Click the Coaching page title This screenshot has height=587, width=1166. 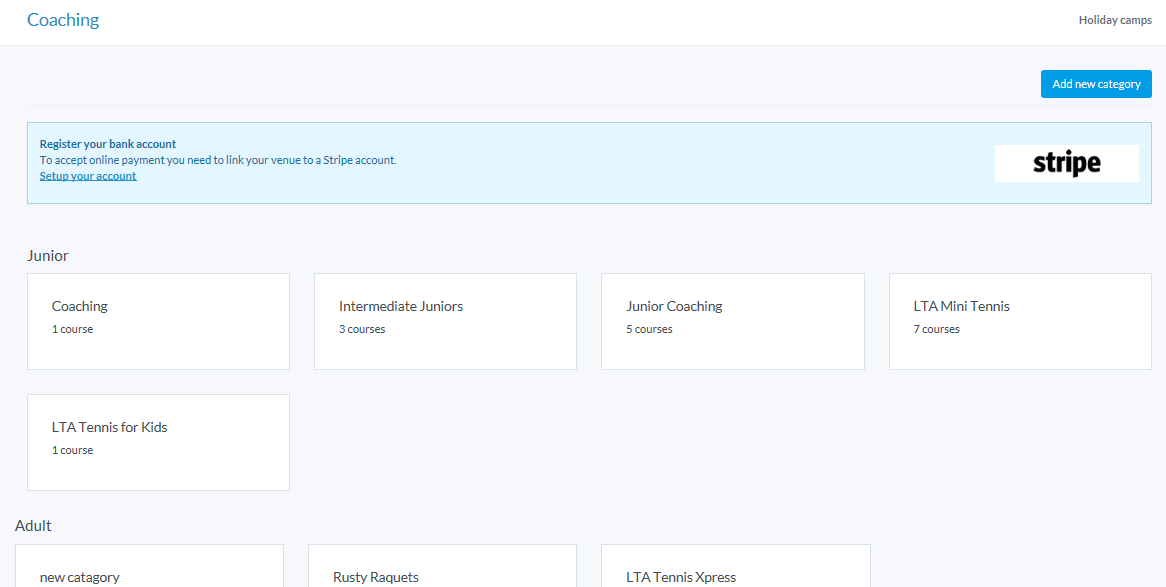63,20
